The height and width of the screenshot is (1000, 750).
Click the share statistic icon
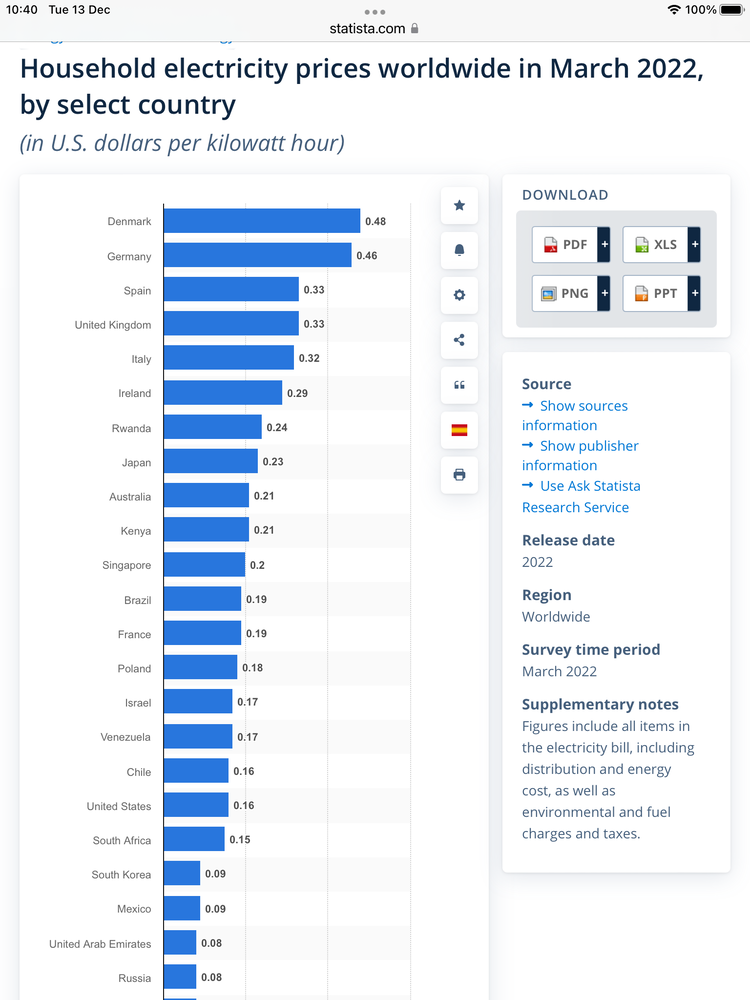coord(459,340)
